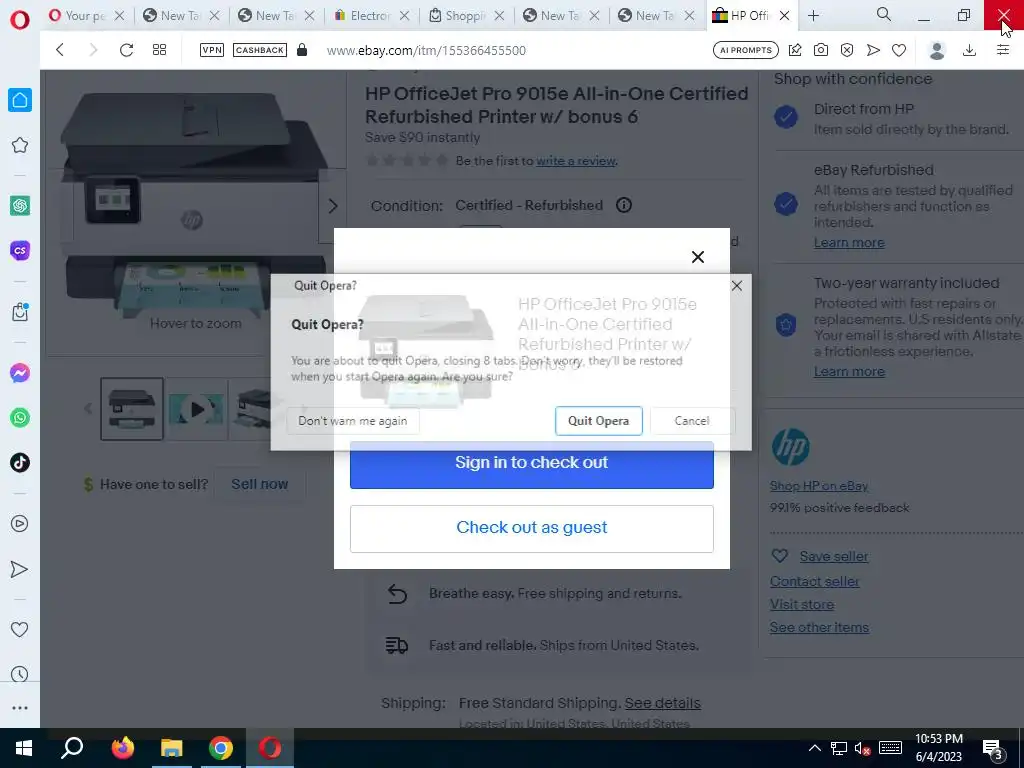This screenshot has height=768, width=1024.
Task: Open sidebar My Flow arrow icon
Action: pos(20,569)
